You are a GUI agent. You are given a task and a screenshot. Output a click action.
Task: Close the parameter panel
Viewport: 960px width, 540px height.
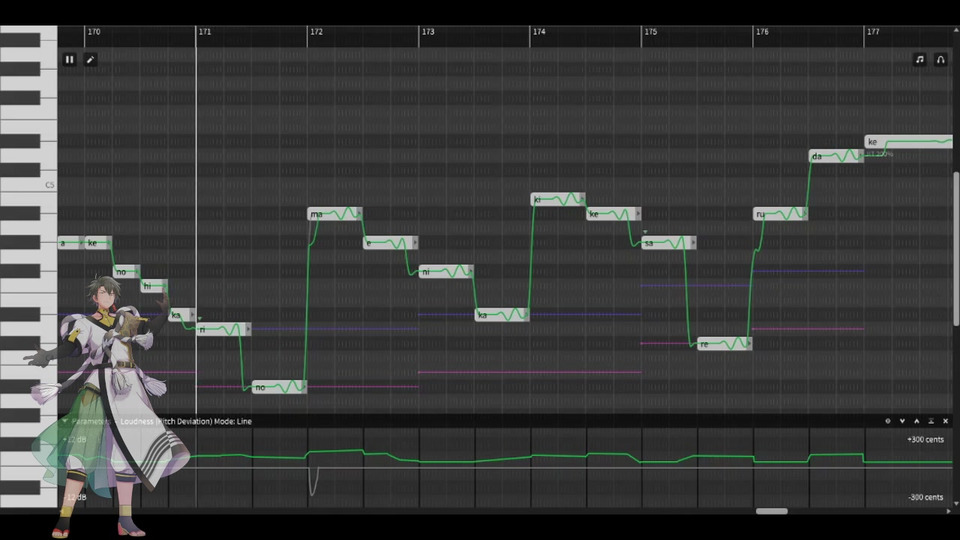(945, 421)
